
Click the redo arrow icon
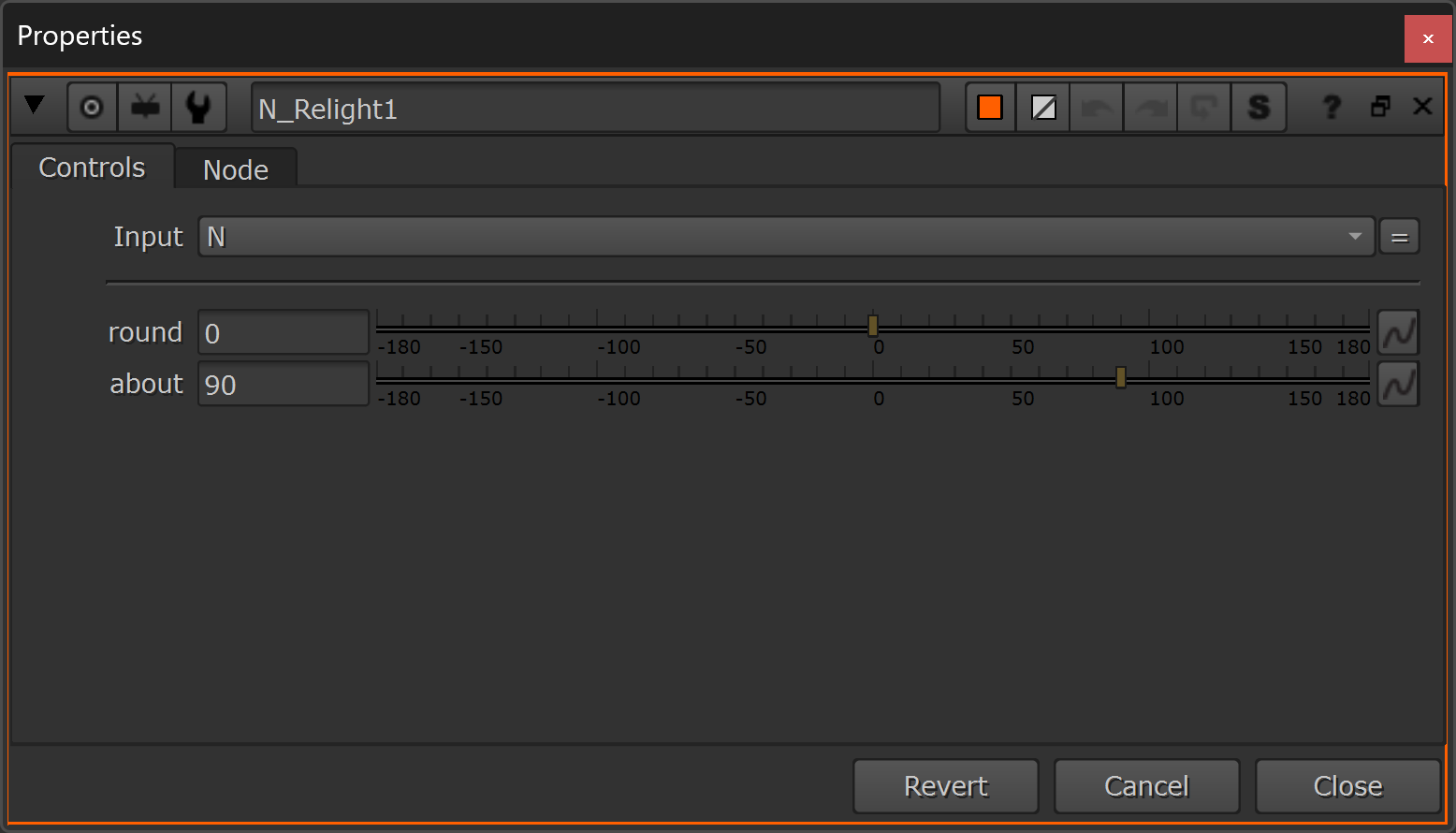[1151, 108]
